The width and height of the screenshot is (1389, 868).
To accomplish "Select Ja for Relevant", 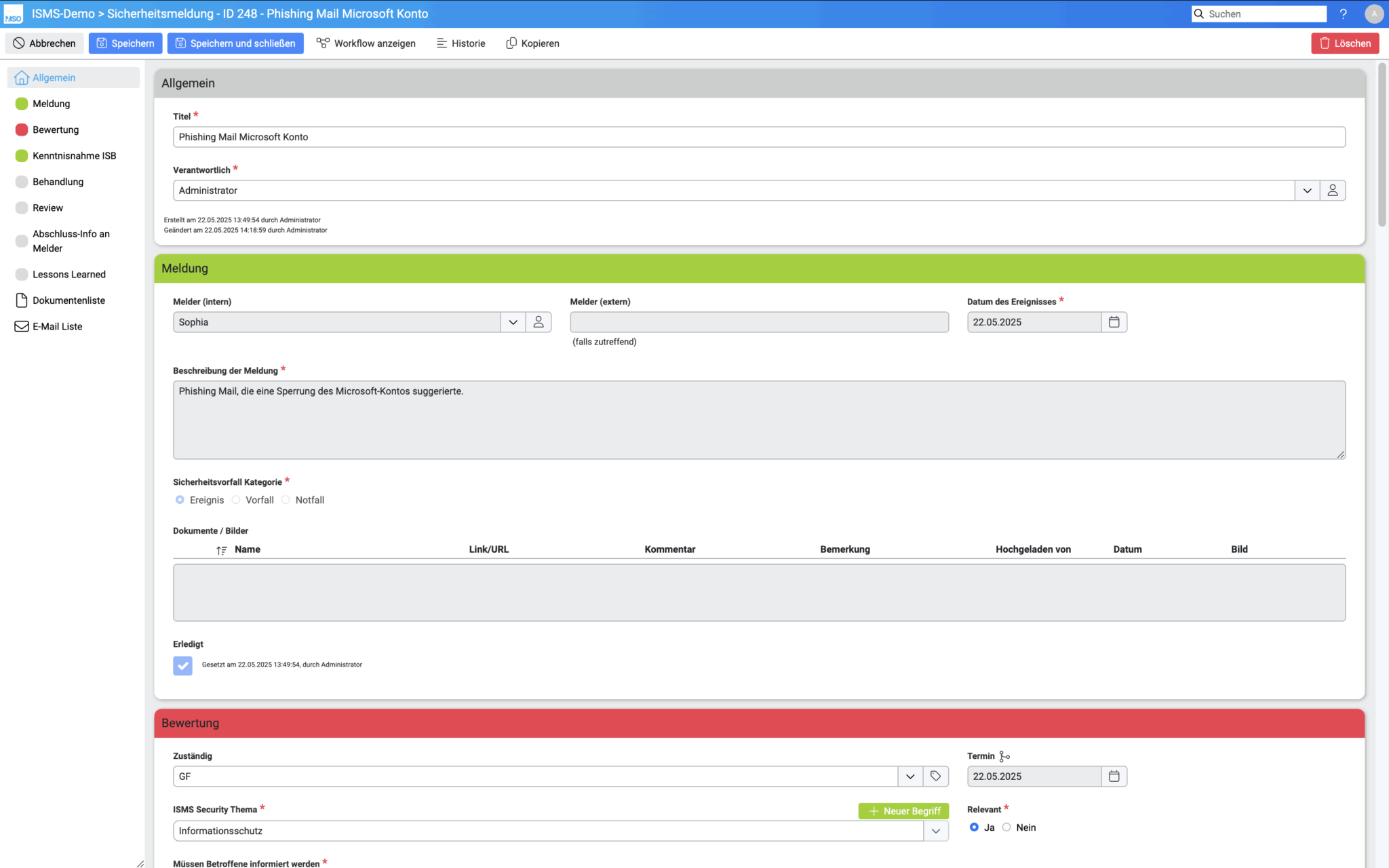I will pos(974,827).
